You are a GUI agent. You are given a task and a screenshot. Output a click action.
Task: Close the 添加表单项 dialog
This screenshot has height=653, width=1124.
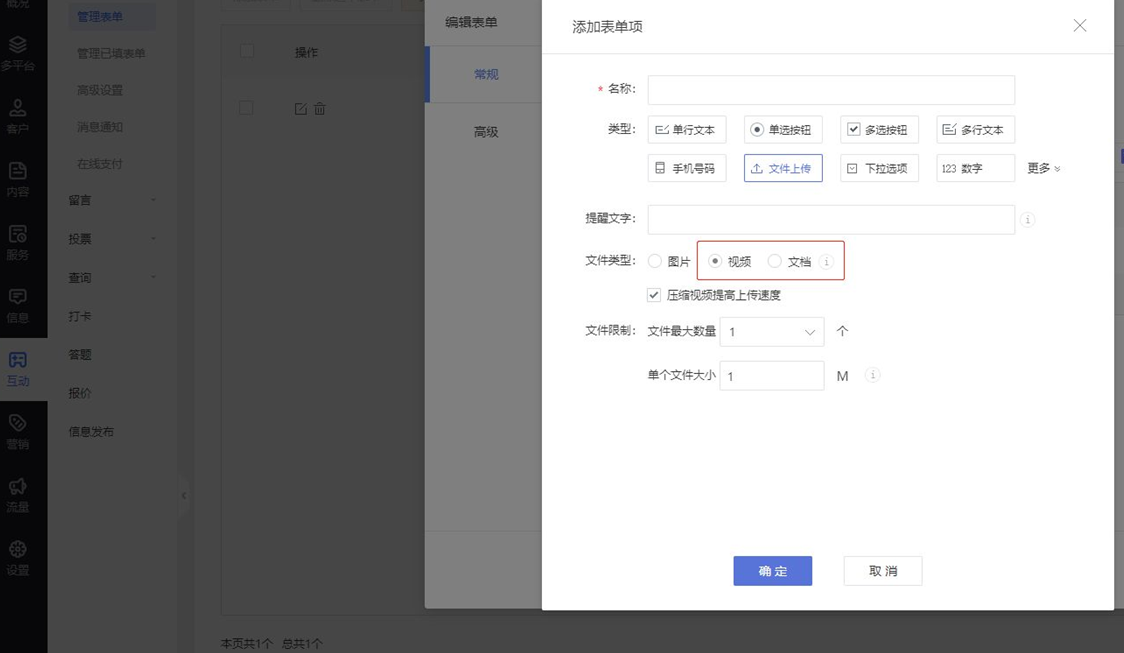click(x=1080, y=26)
